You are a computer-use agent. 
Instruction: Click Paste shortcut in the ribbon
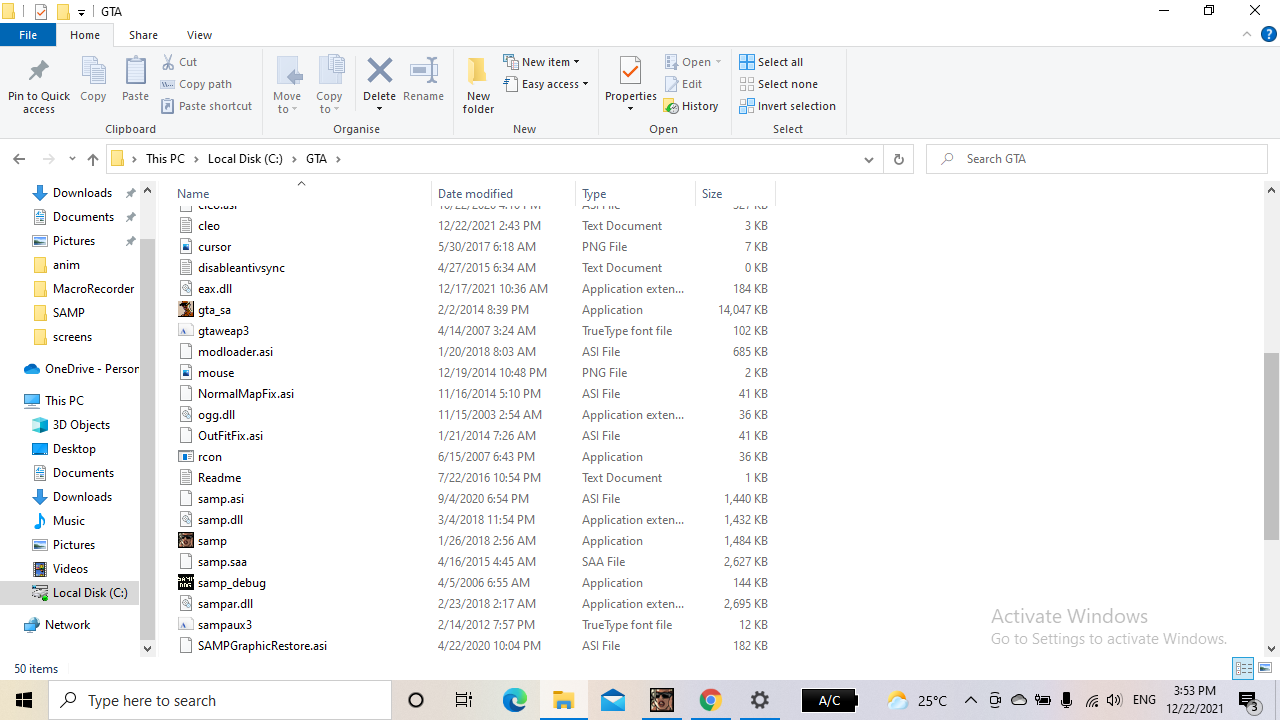tap(206, 106)
